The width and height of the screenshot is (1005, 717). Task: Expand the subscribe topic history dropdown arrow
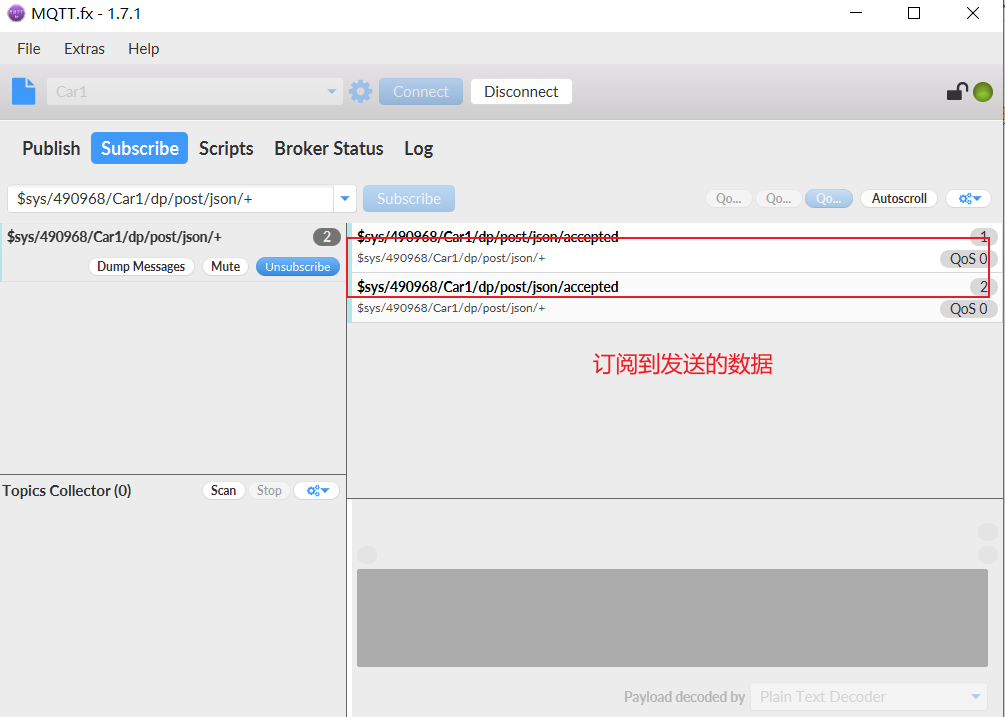345,199
